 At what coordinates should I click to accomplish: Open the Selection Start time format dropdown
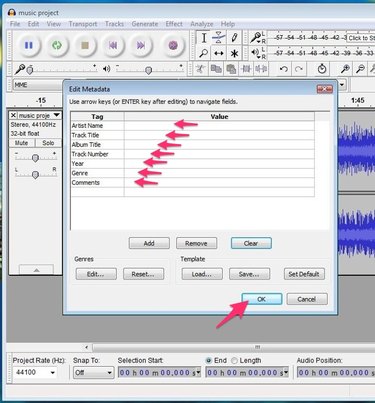coord(198,372)
